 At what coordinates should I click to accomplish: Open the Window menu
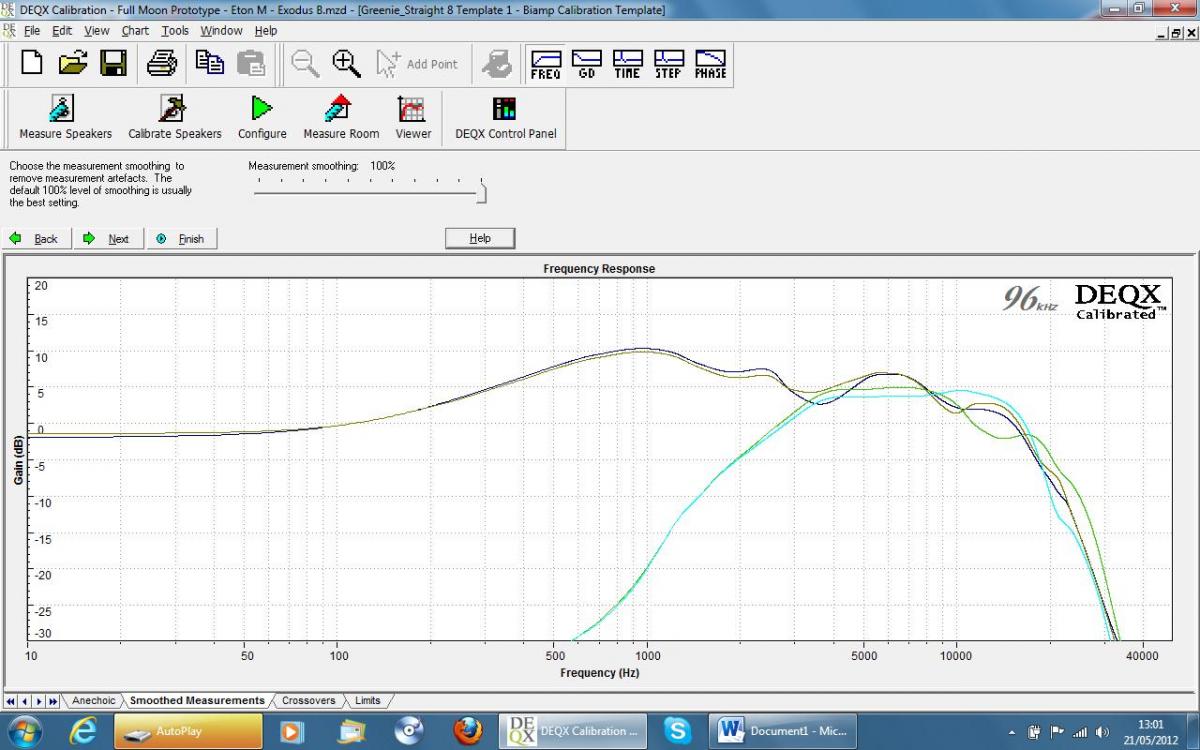coord(221,31)
